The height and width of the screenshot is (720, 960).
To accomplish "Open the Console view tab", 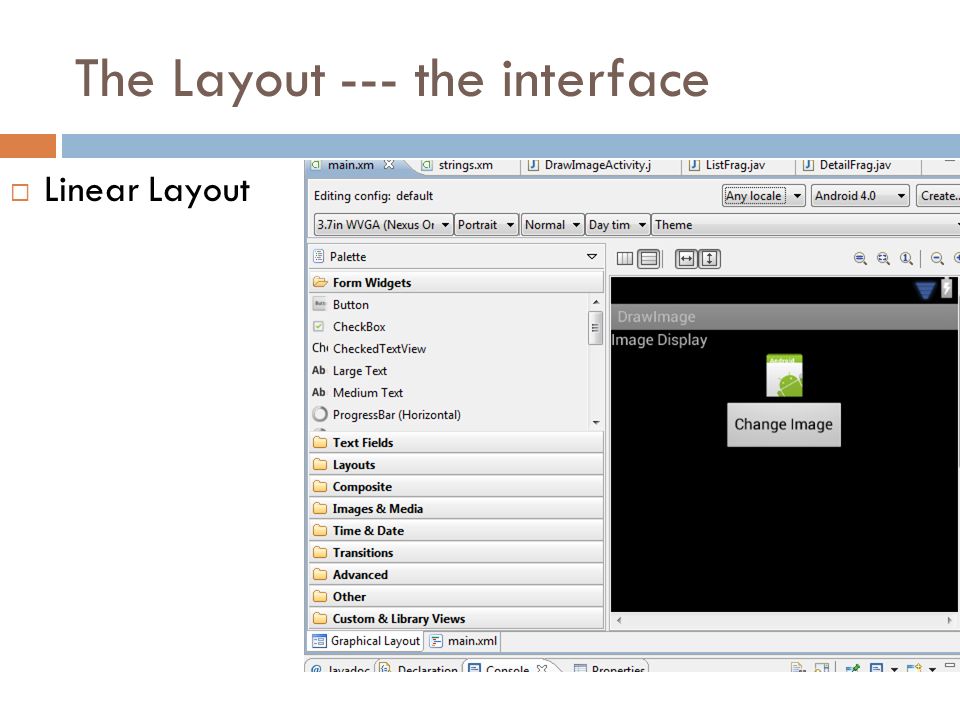I will pyautogui.click(x=507, y=667).
